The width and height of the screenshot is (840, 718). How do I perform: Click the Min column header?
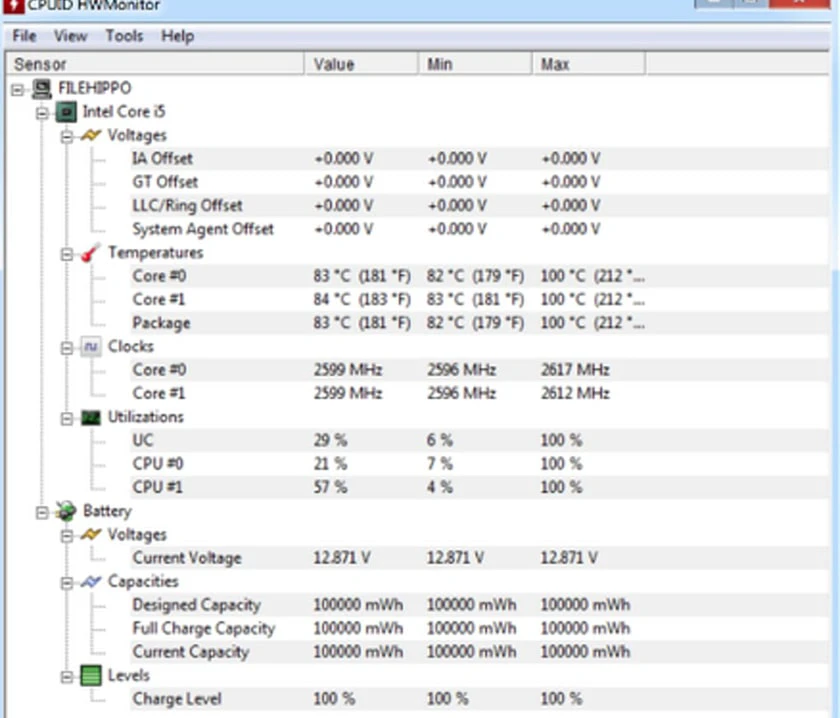[475, 64]
